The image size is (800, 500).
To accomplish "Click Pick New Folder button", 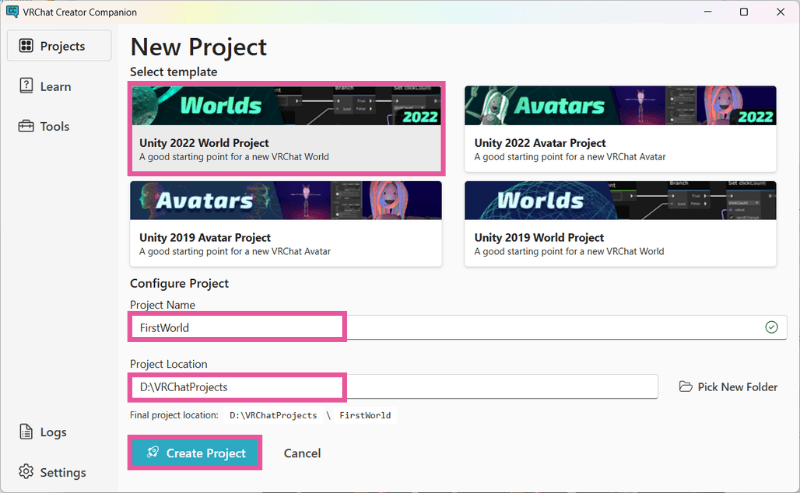I will point(728,387).
